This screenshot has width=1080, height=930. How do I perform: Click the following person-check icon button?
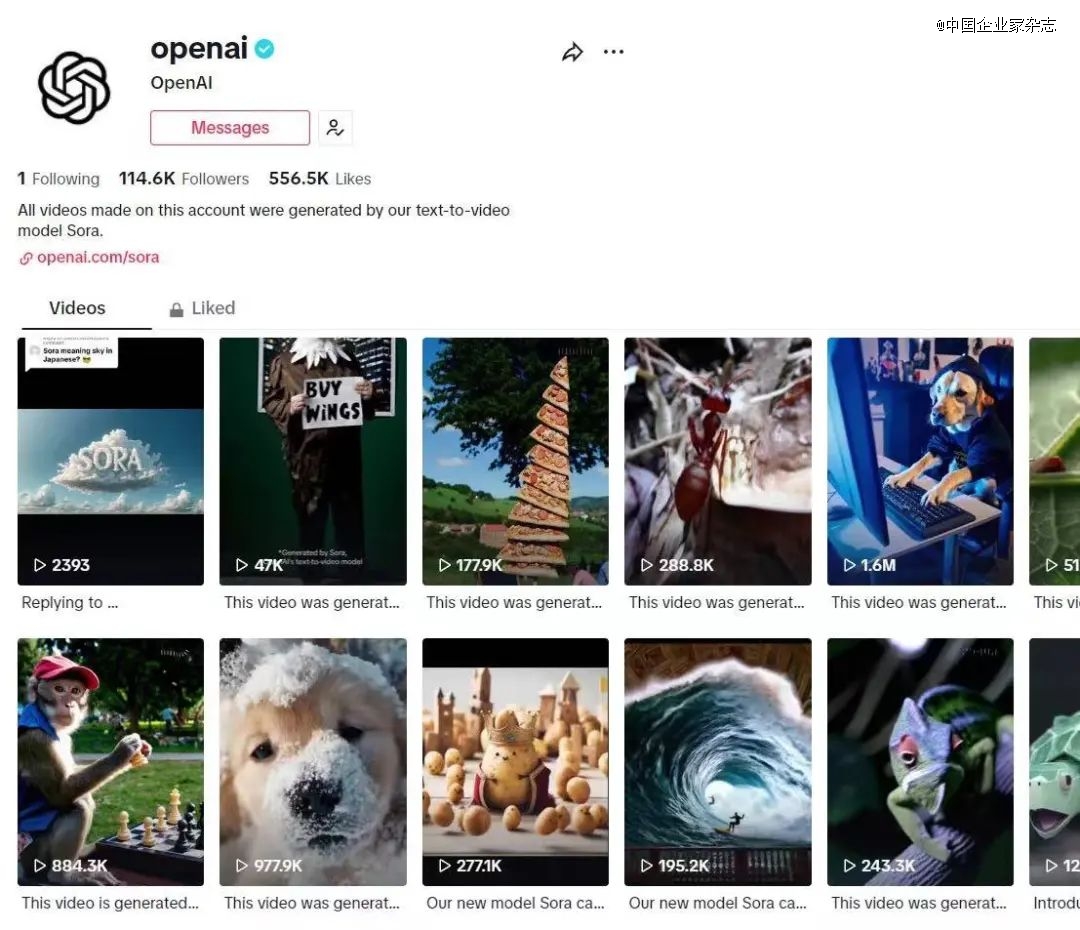coord(335,127)
